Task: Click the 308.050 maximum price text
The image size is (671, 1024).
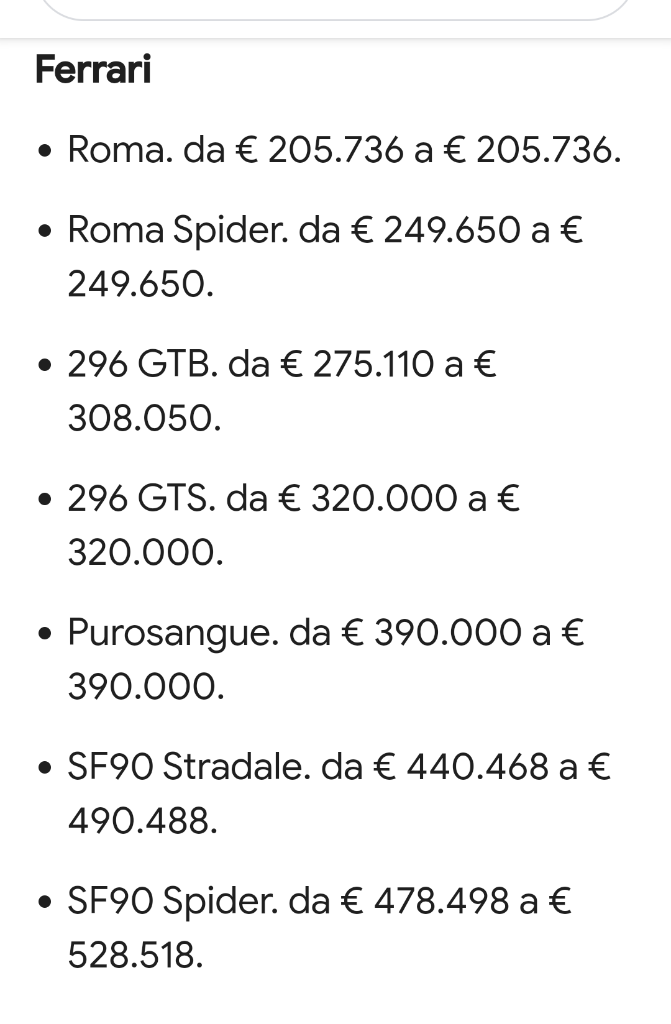Action: [x=144, y=419]
